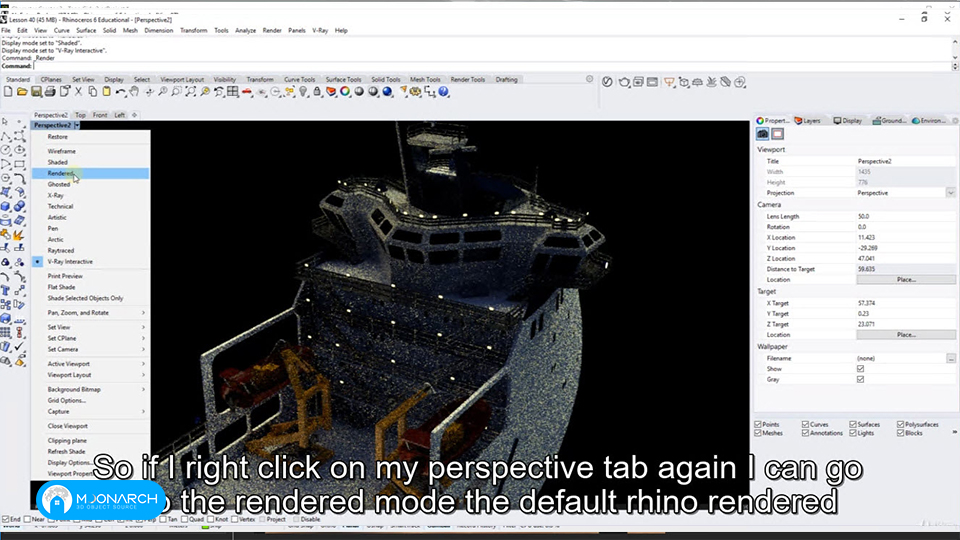Choose Close Viewport in the context menu
Screen dimensions: 960x540
(91, 426)
